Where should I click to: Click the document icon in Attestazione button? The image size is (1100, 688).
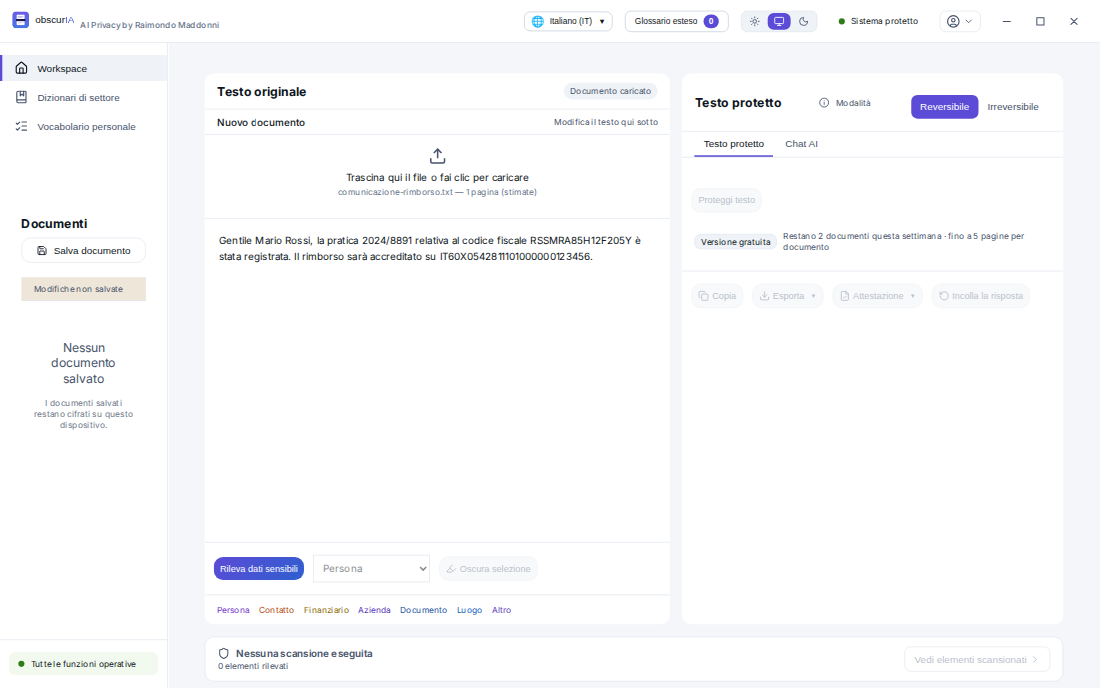845,296
